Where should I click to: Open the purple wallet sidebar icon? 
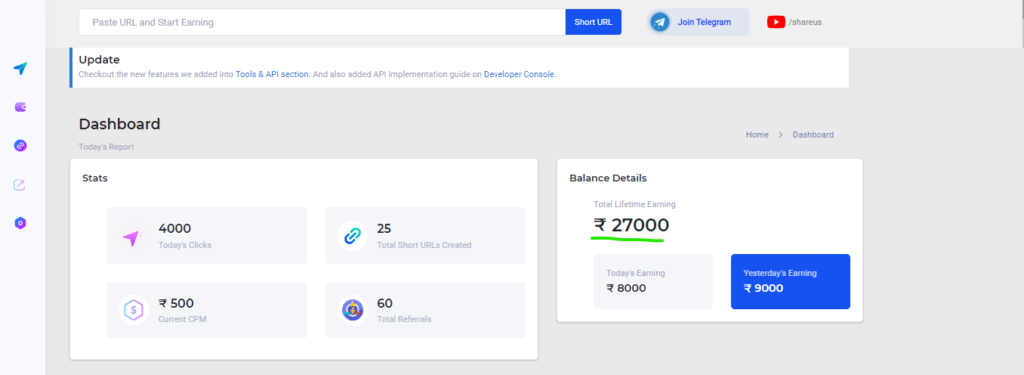[x=20, y=107]
